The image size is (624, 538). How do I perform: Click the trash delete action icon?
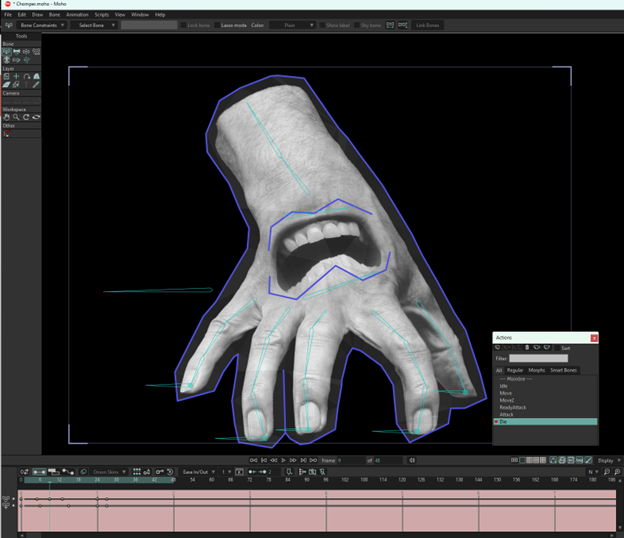pyautogui.click(x=527, y=348)
